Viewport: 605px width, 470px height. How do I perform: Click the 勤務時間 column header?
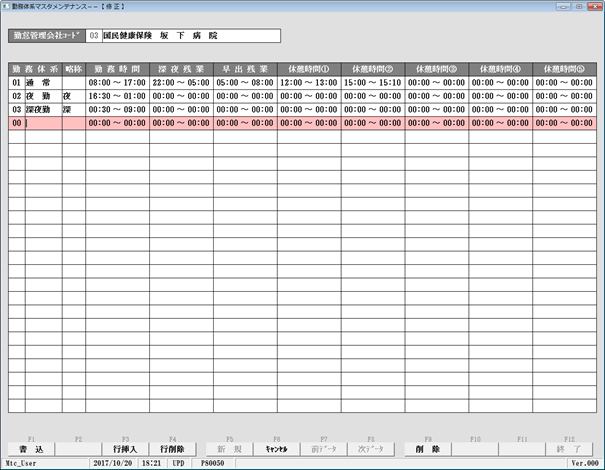pos(117,69)
